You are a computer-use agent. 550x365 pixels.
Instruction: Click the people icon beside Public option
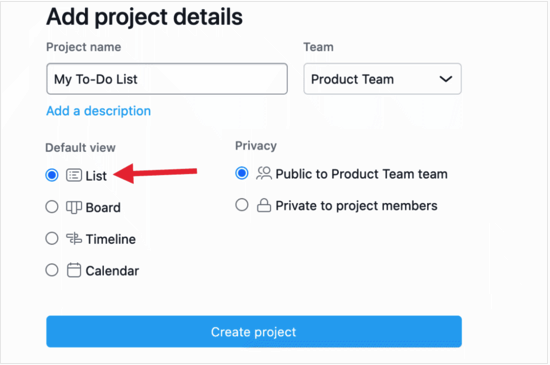click(264, 173)
